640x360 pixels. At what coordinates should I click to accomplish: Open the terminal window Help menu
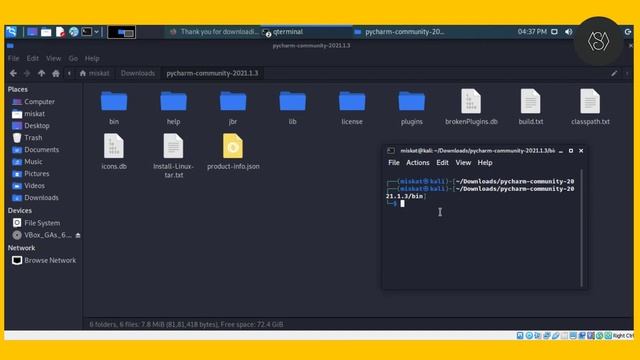485,162
